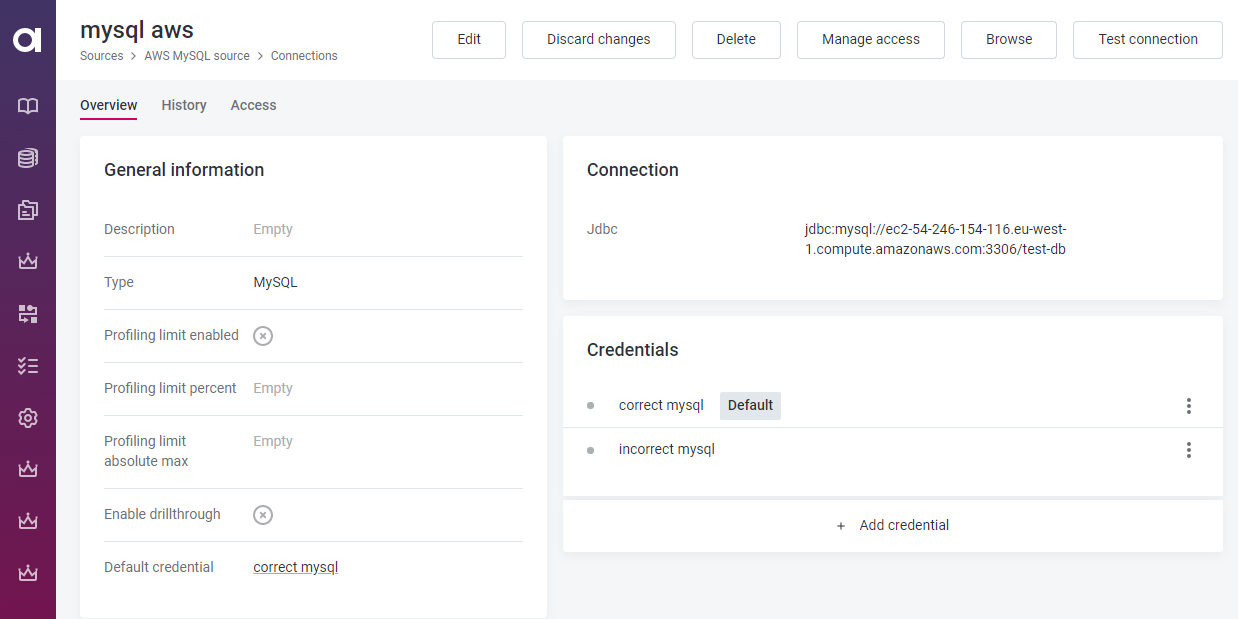Click the documents icon in sidebar

coord(28,210)
